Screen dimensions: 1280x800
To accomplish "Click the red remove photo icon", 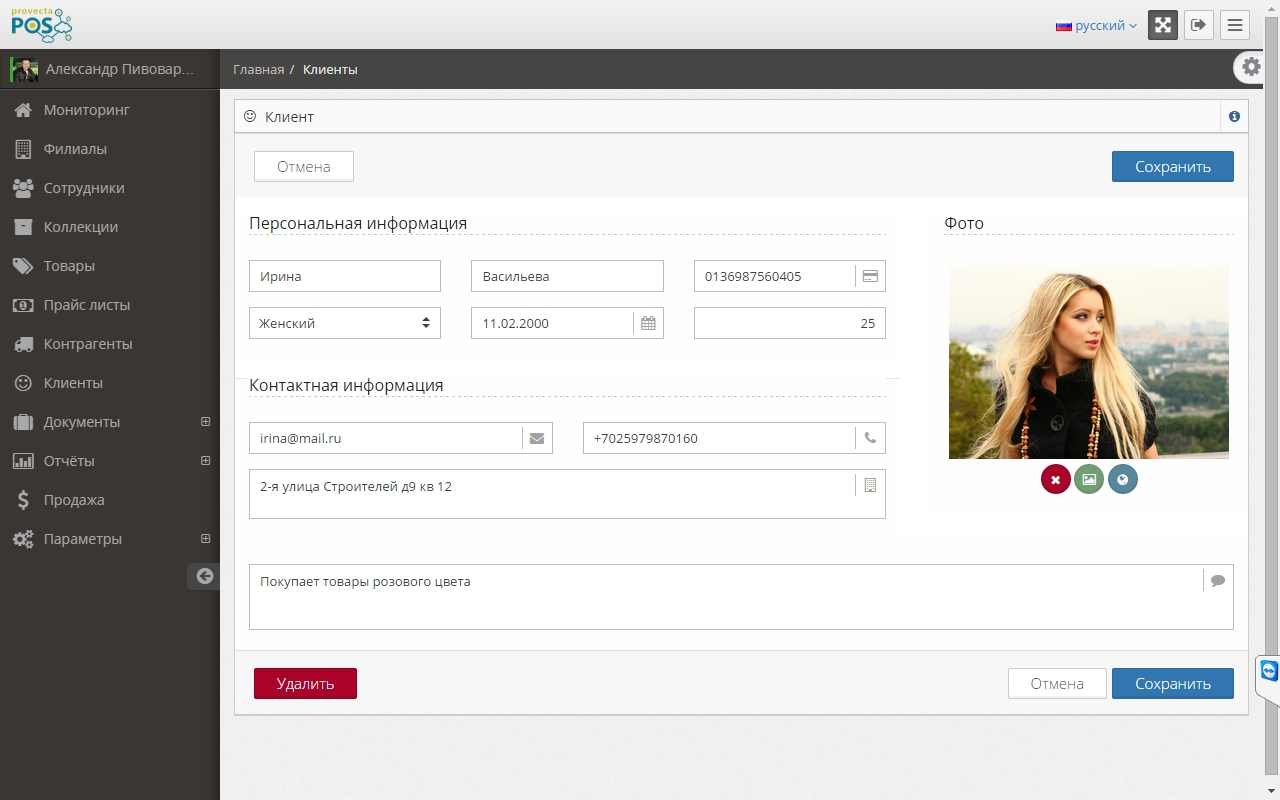I will point(1055,480).
